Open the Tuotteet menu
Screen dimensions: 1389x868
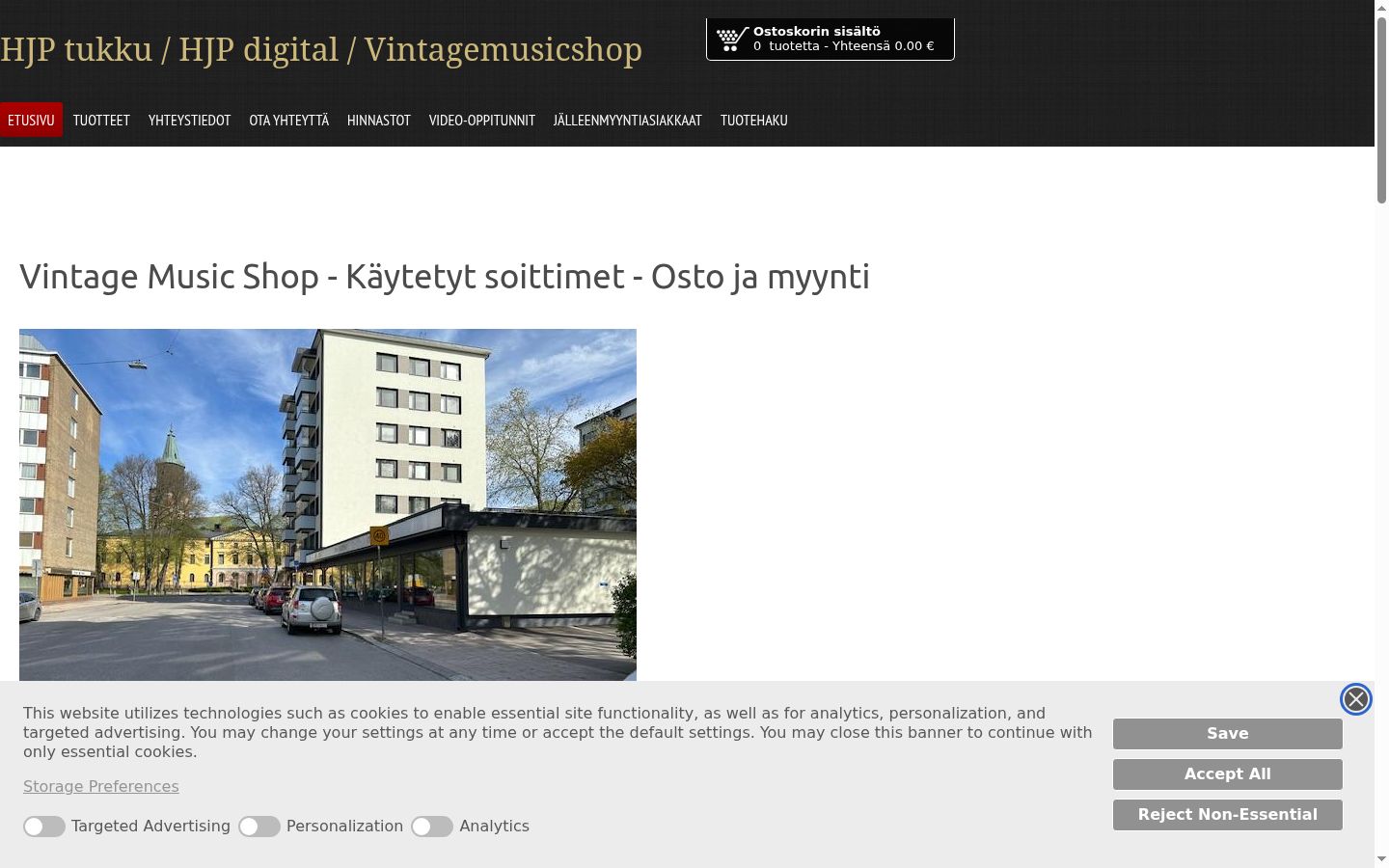click(101, 120)
